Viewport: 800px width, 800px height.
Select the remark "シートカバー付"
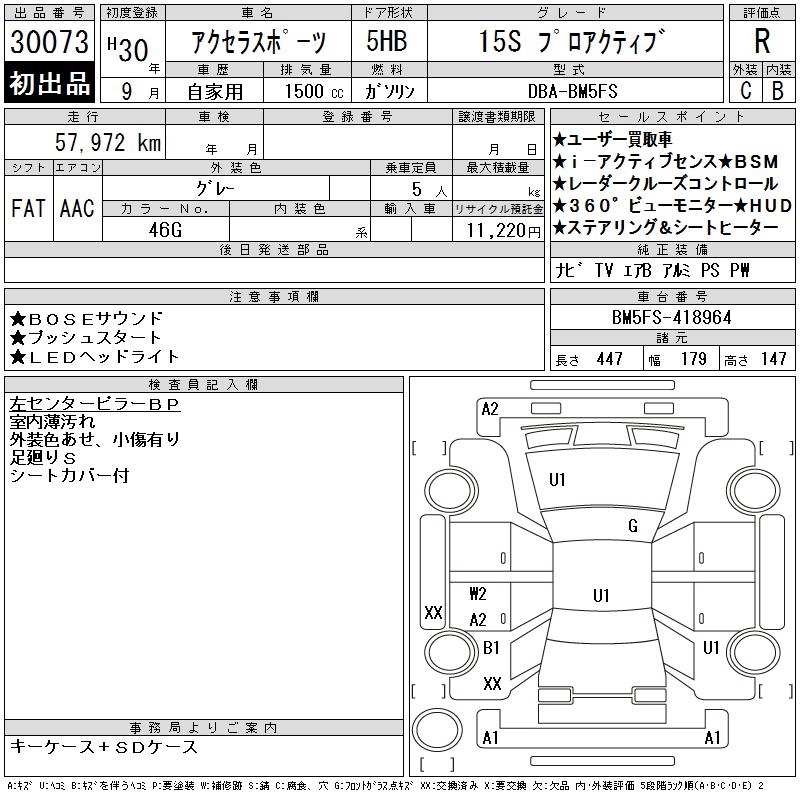69,476
